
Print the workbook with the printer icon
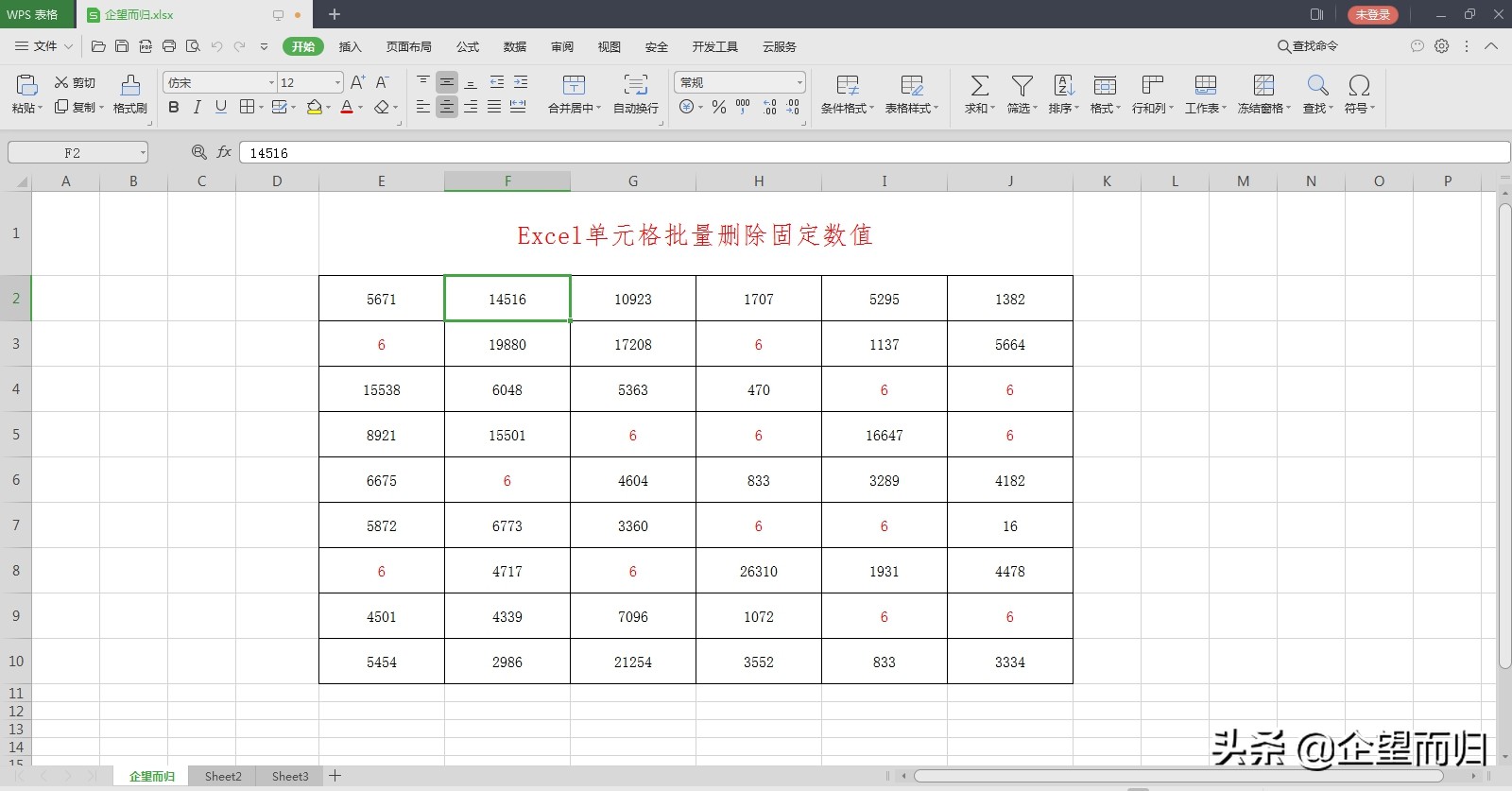click(169, 46)
